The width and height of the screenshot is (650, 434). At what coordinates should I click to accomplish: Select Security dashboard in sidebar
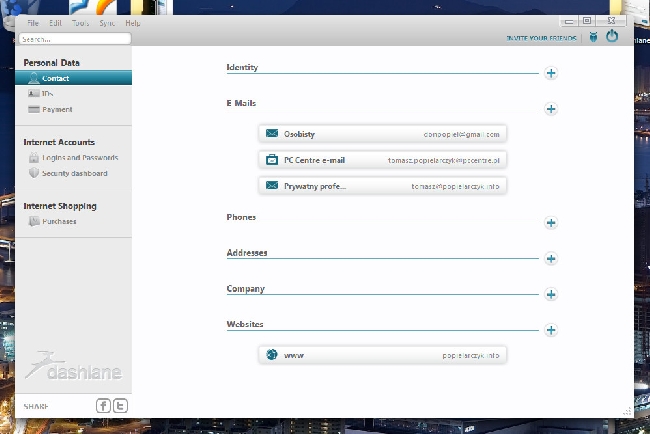74,173
